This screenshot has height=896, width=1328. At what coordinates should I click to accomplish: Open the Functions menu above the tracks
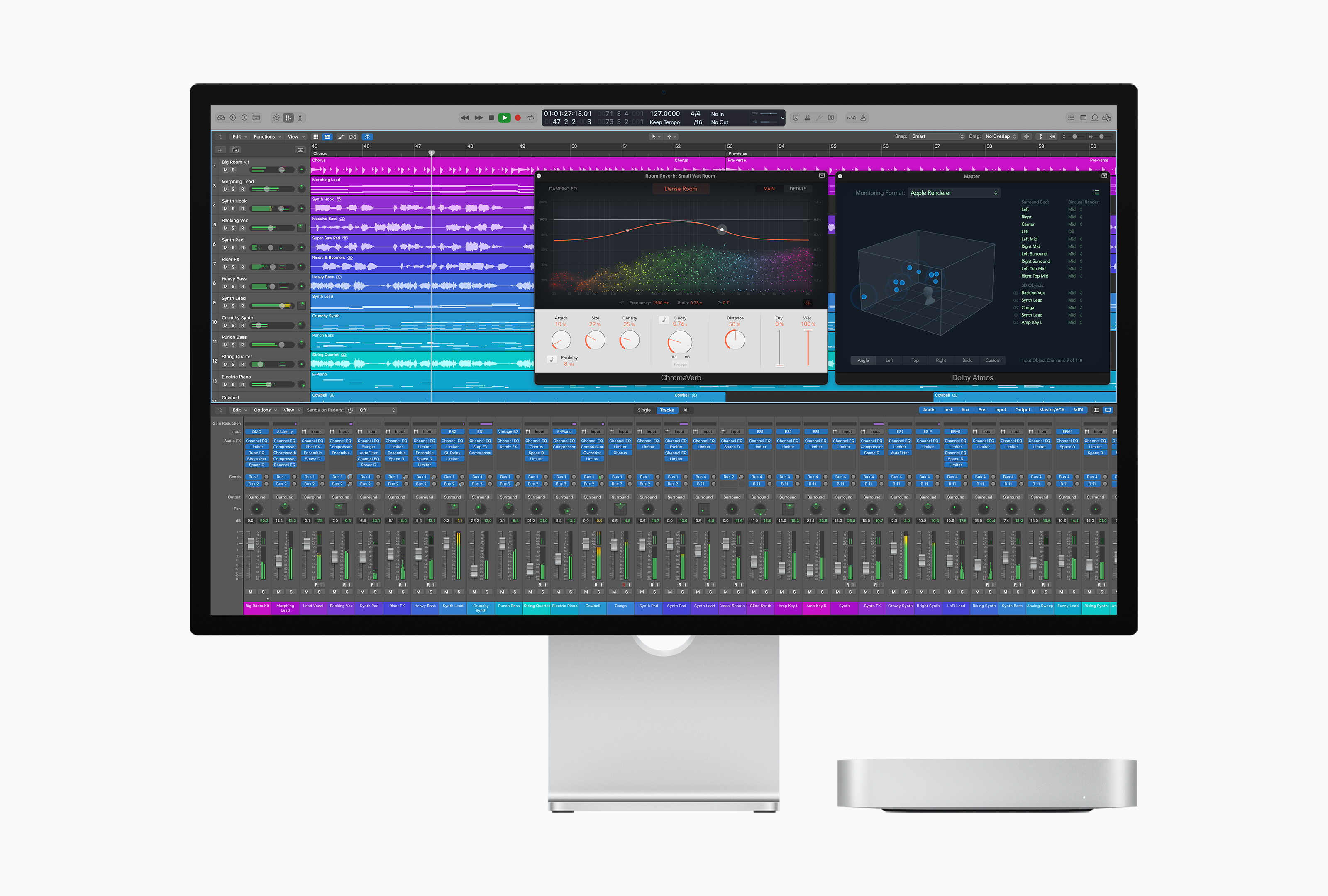click(265, 136)
